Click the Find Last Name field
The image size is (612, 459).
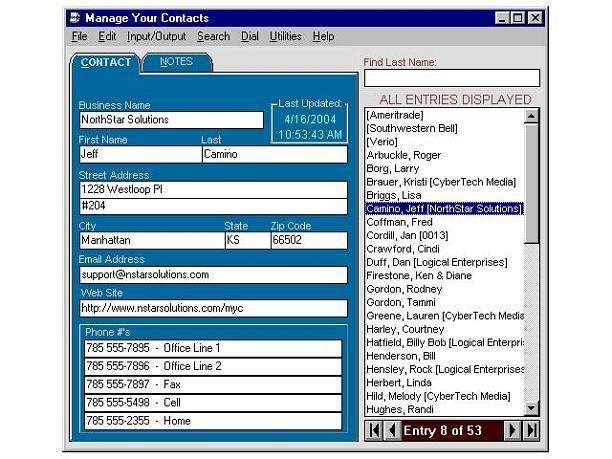coord(451,78)
